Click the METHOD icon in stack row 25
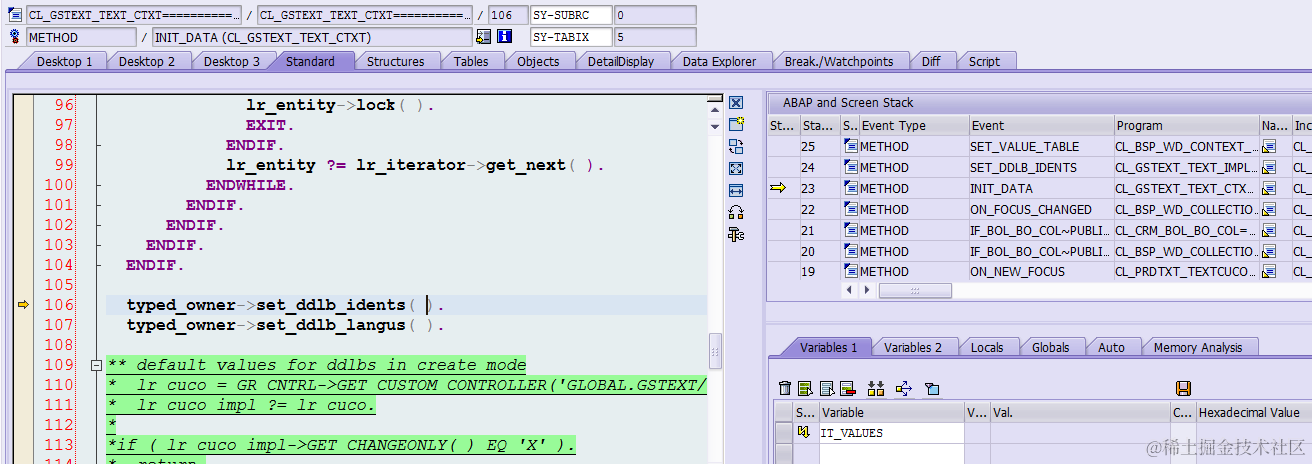The width and height of the screenshot is (1312, 464). click(851, 146)
